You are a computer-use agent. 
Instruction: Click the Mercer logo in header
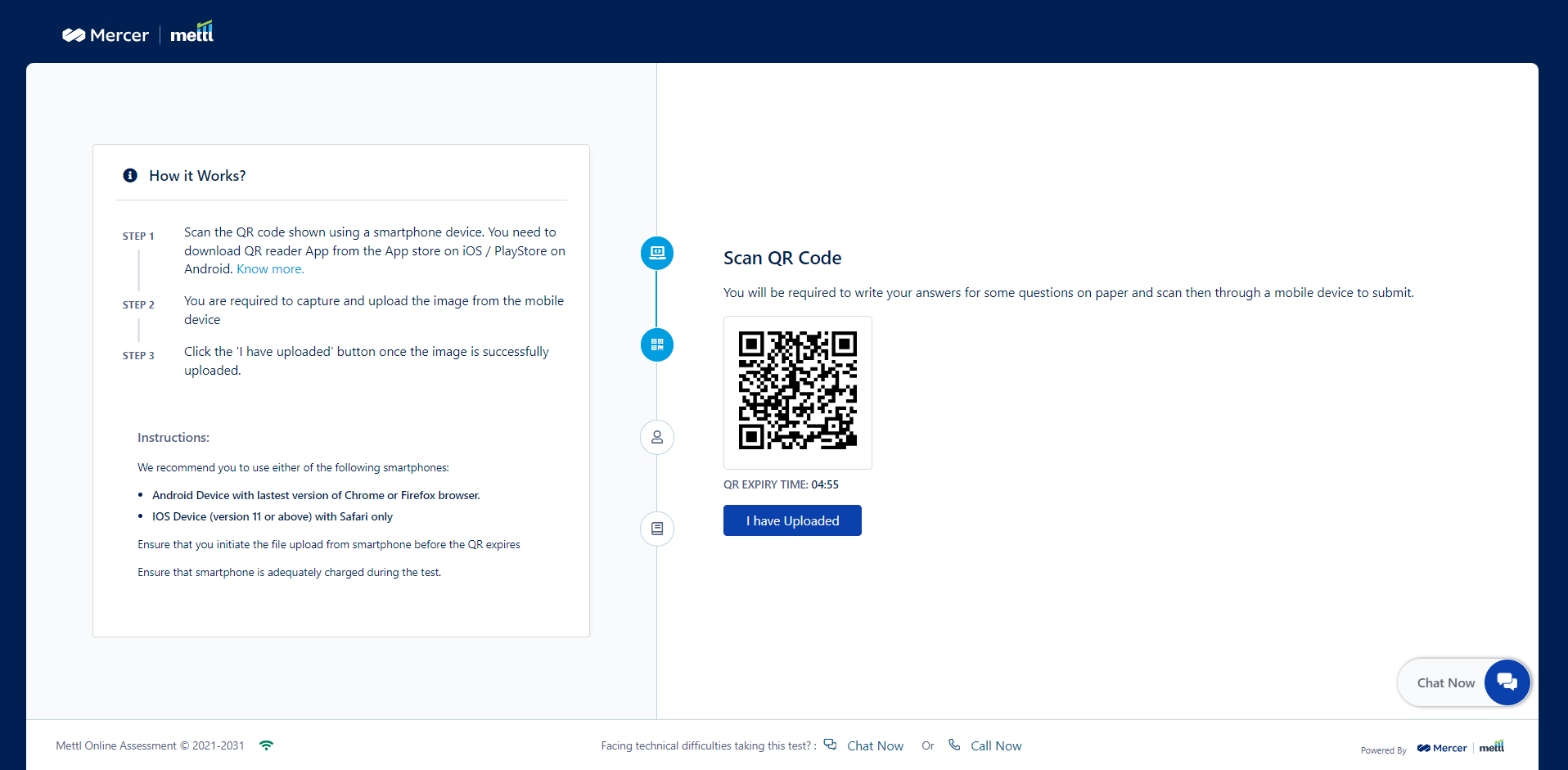[106, 35]
